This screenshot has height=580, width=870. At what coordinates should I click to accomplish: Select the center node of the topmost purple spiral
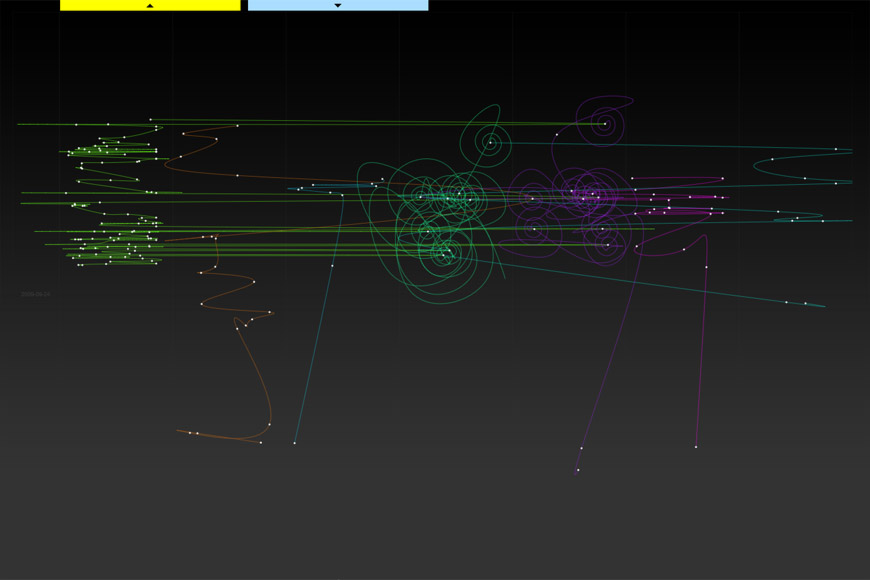[605, 124]
